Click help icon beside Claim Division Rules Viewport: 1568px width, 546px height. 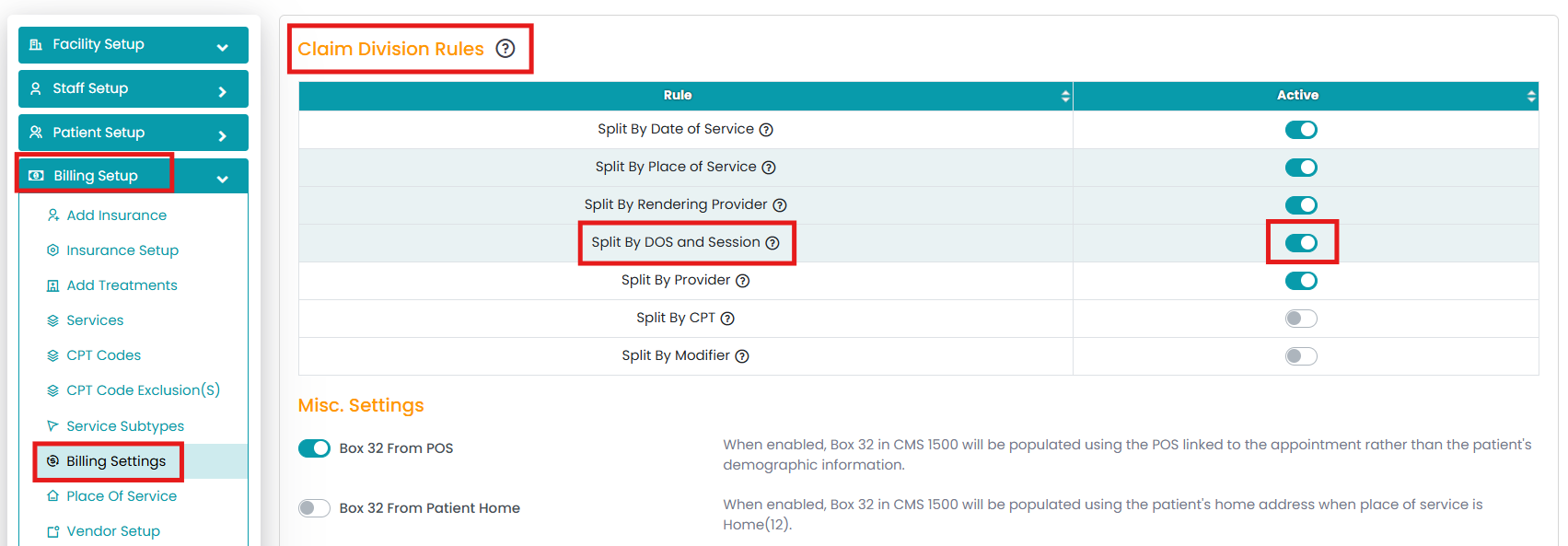(x=505, y=49)
